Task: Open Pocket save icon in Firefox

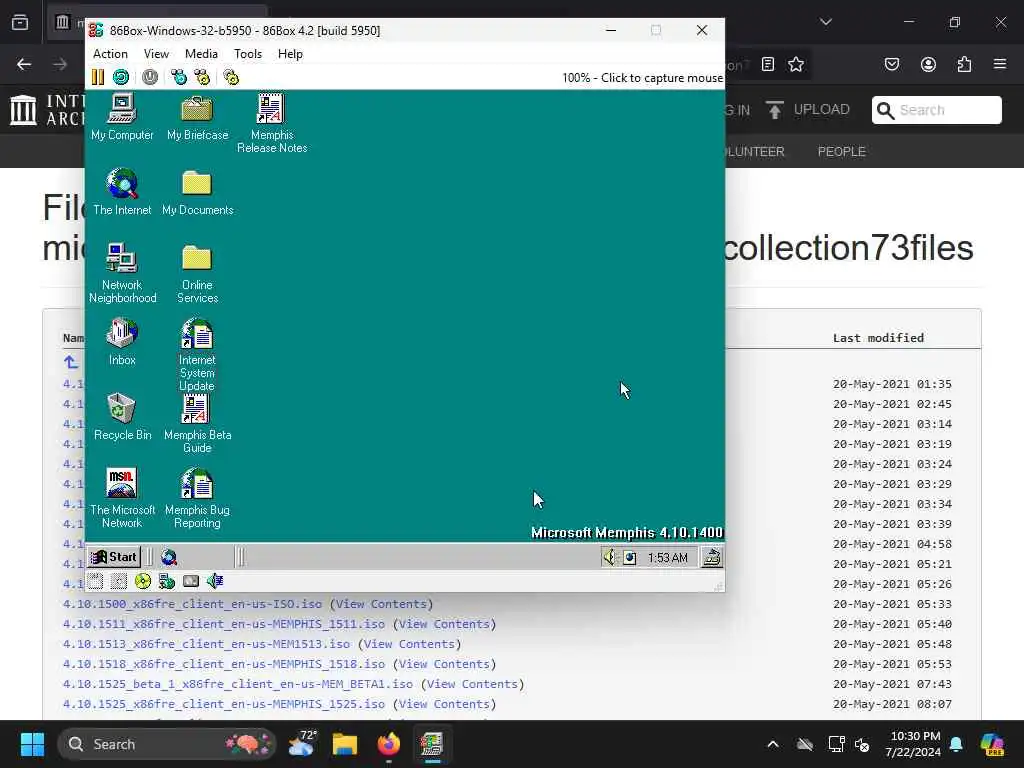Action: [892, 64]
